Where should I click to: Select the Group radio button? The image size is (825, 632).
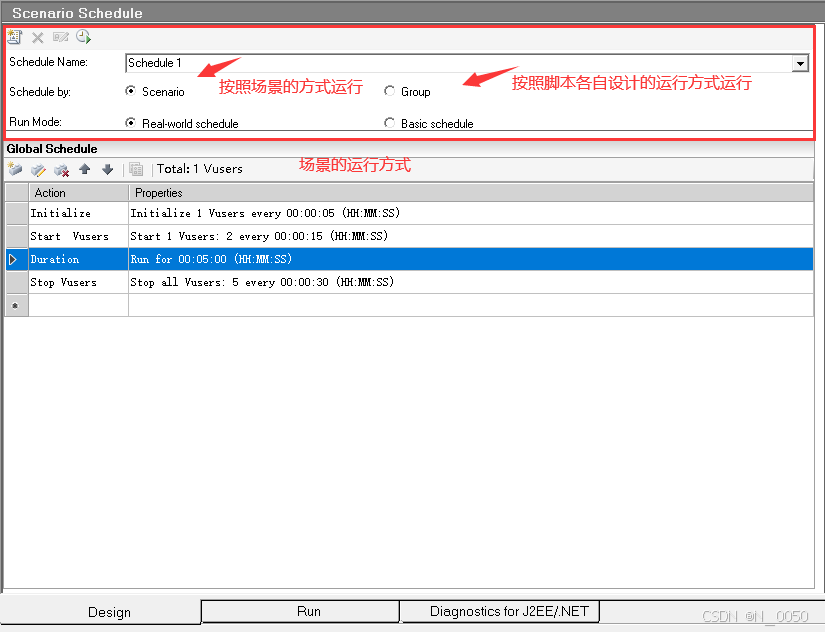[389, 91]
